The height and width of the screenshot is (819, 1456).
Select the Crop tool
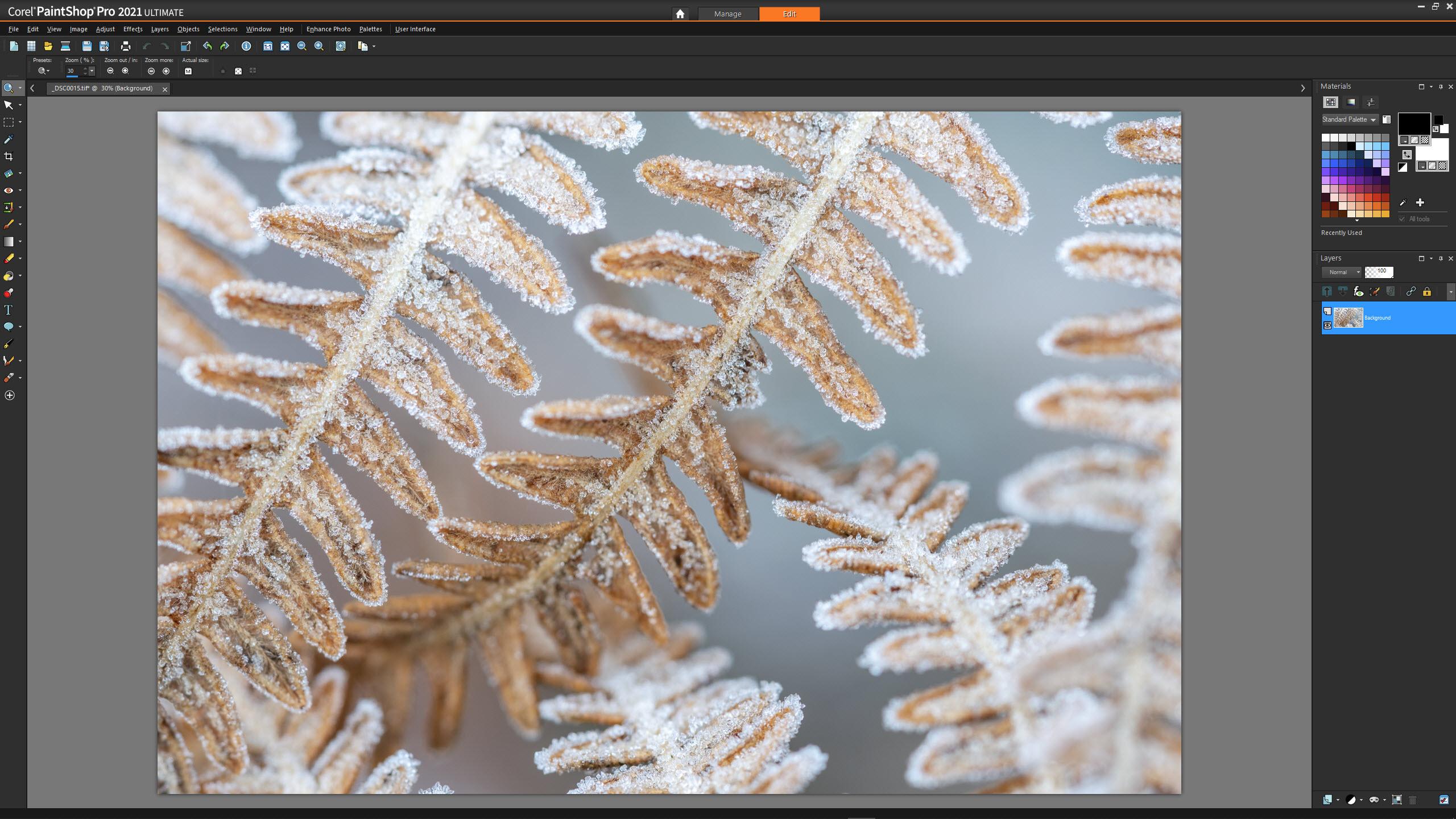pos(9,156)
